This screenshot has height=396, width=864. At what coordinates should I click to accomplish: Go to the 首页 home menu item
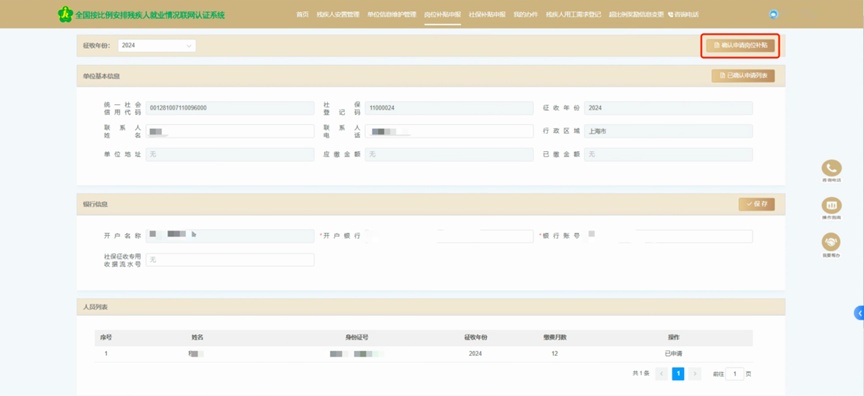302,14
